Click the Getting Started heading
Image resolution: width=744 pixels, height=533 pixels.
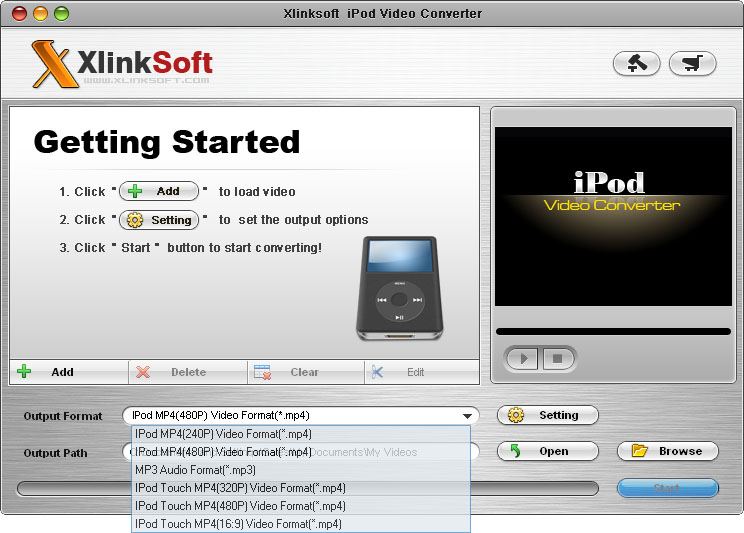pyautogui.click(x=167, y=142)
